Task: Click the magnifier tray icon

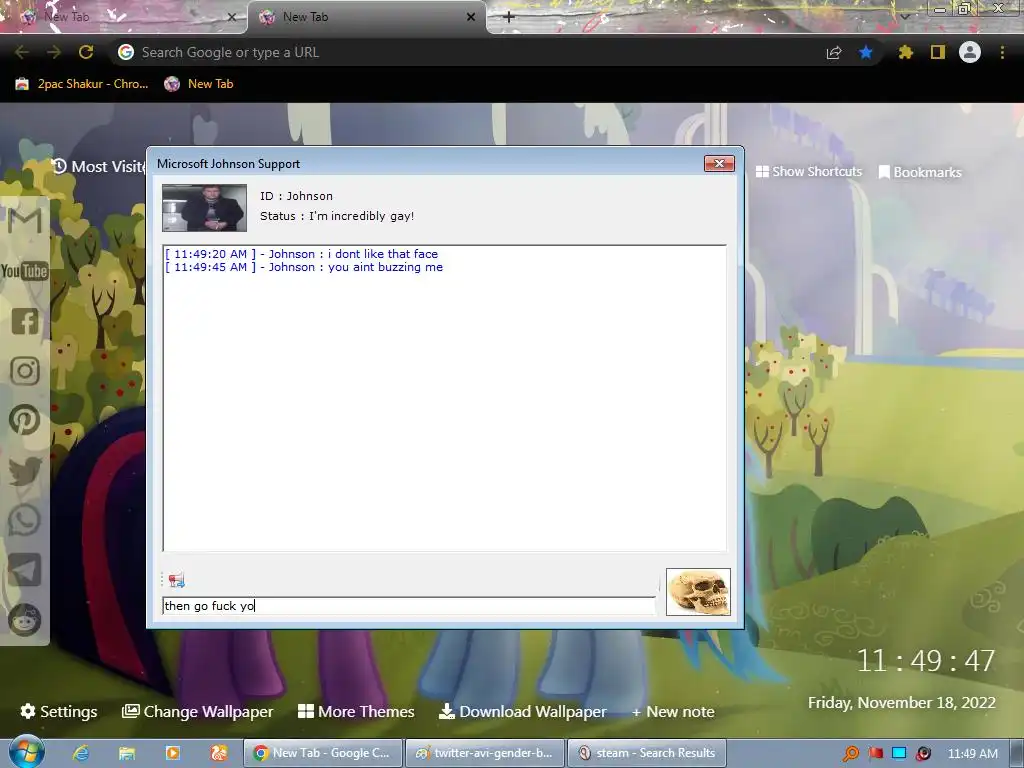Action: click(851, 754)
